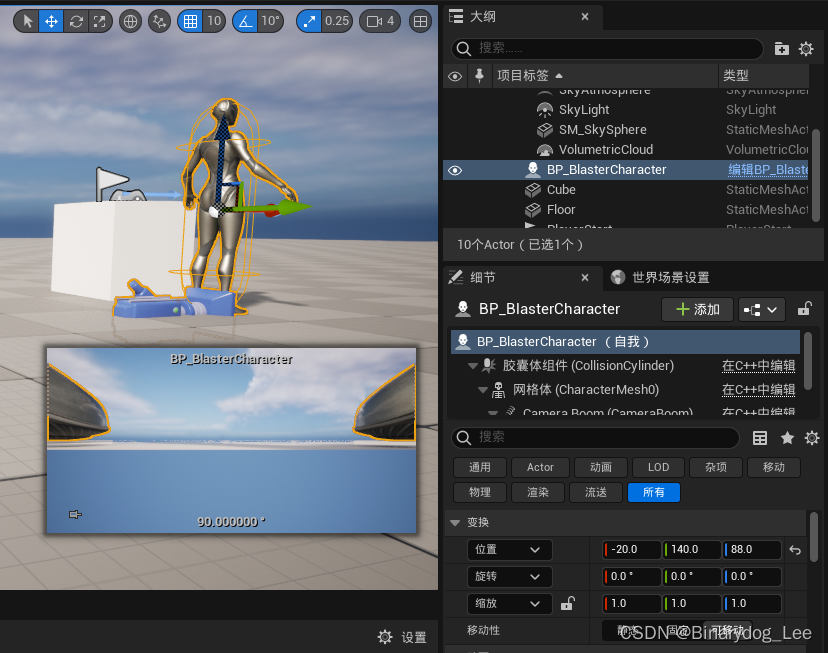Image resolution: width=828 pixels, height=653 pixels.
Task: Toggle world coordinate system globe
Action: [x=130, y=21]
